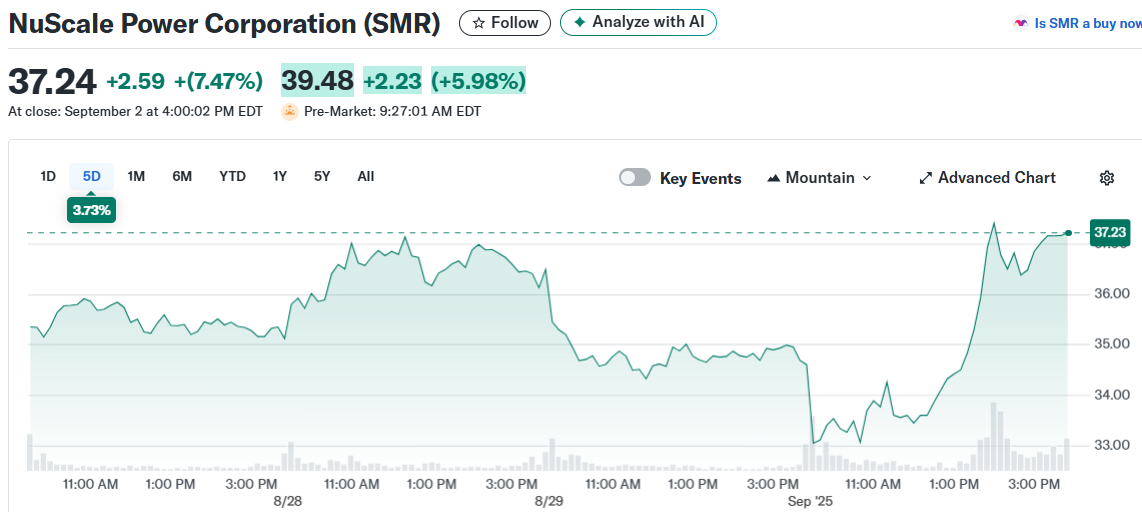This screenshot has height=512, width=1142.
Task: Click the 37.24 closing price
Action: point(52,81)
